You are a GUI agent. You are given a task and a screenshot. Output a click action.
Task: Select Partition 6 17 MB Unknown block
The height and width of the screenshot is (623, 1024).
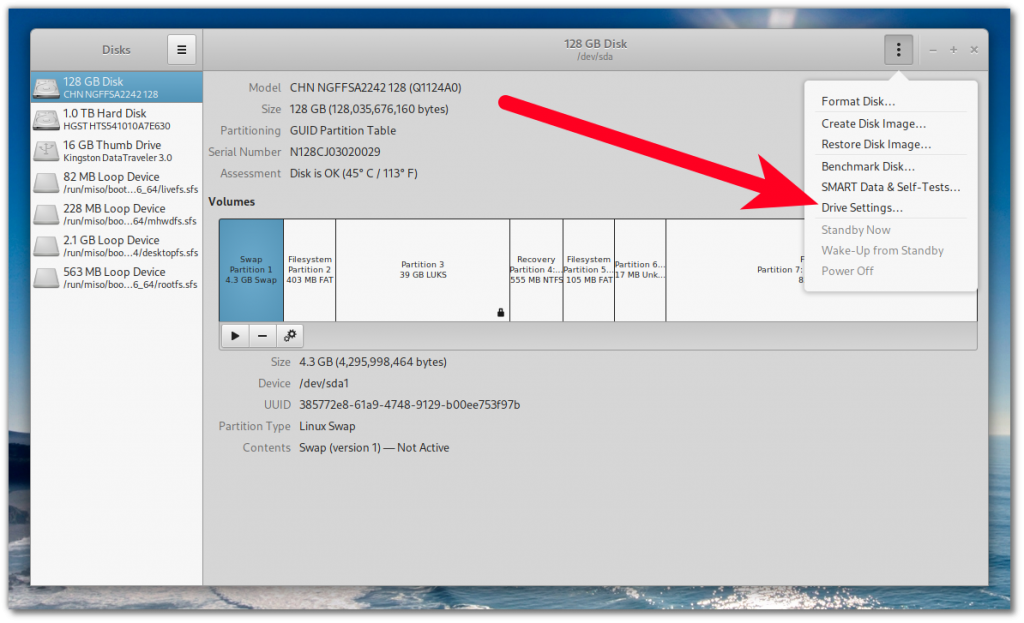point(640,270)
